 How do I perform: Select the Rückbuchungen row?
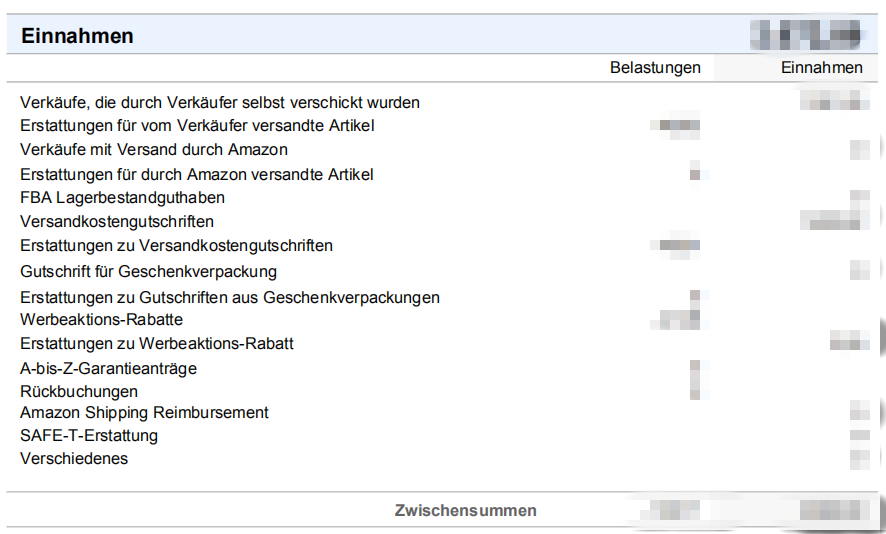pos(79,391)
